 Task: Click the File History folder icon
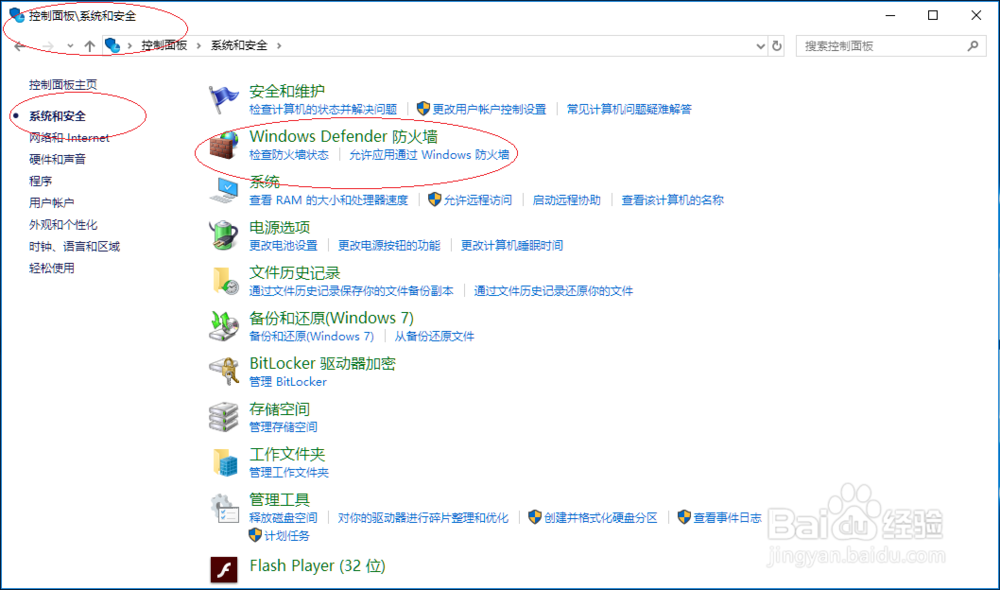224,281
